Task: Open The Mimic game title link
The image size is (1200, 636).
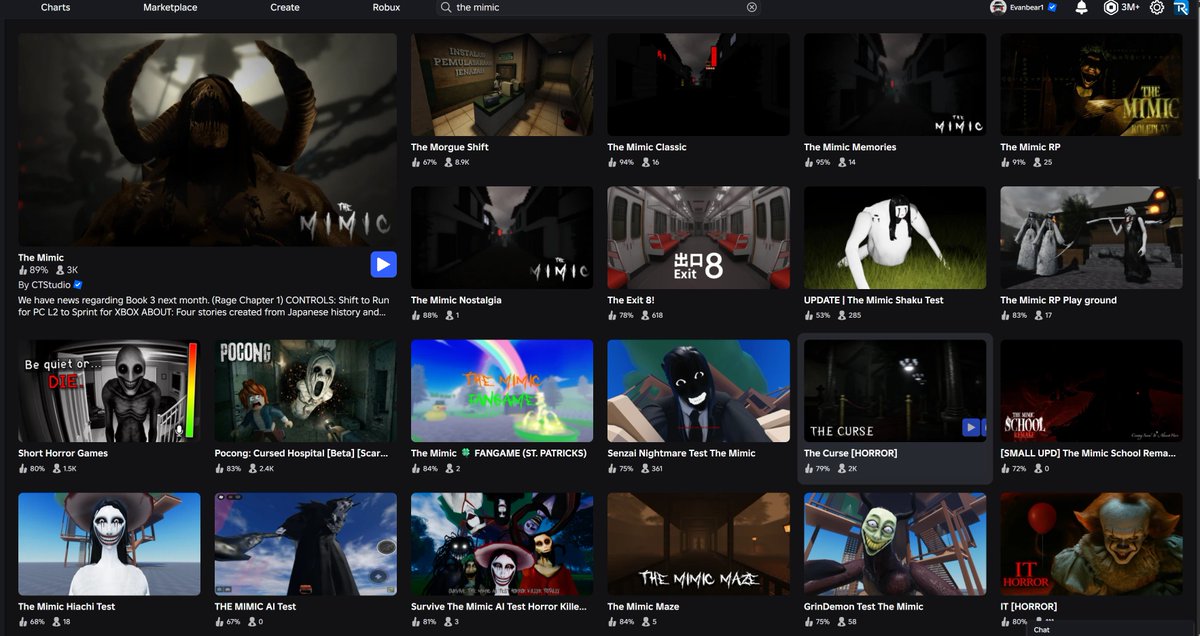Action: pos(41,258)
